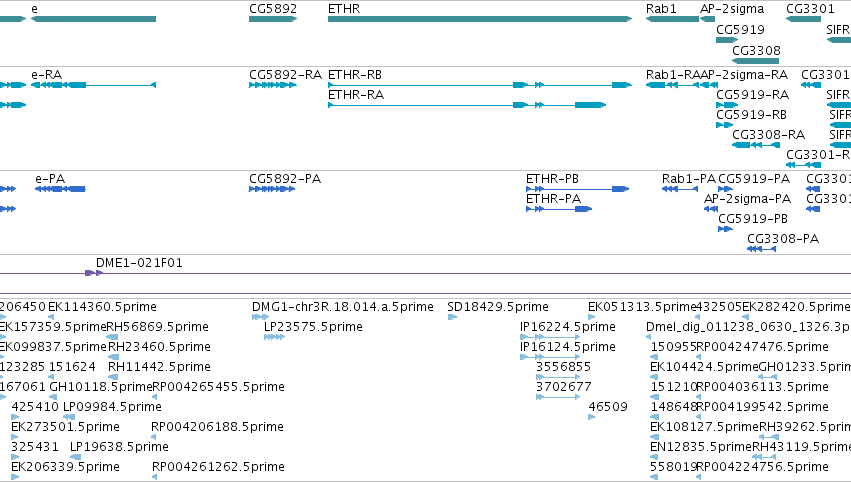Click the RP004199542.5prime EST label
The width and height of the screenshot is (851, 482).
pyautogui.click(x=762, y=407)
